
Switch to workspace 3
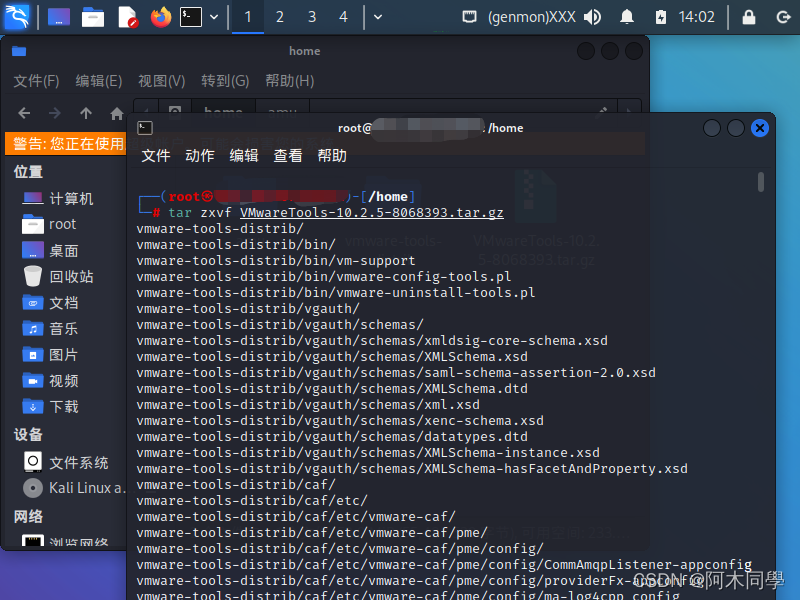[312, 17]
